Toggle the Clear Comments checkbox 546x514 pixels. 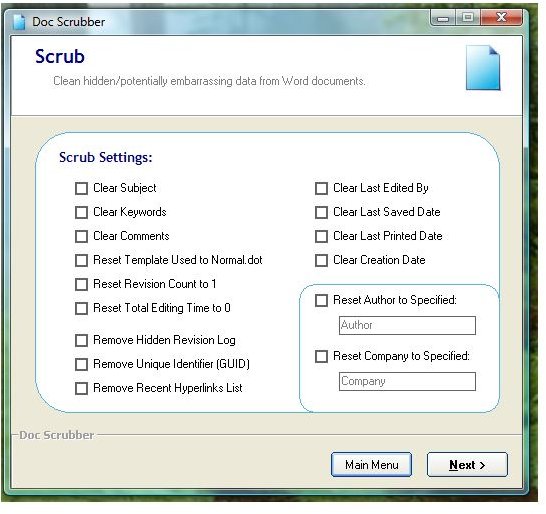pyautogui.click(x=81, y=236)
